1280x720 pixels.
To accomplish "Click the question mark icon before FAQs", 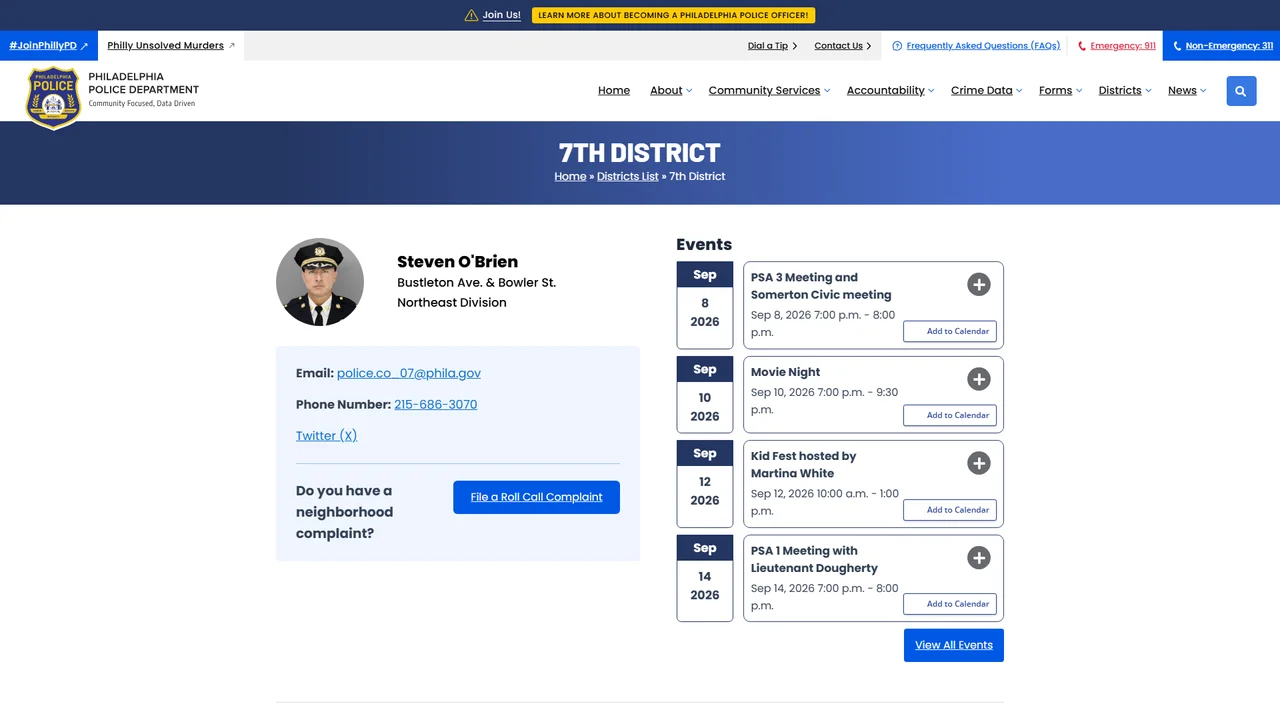I will tap(897, 46).
